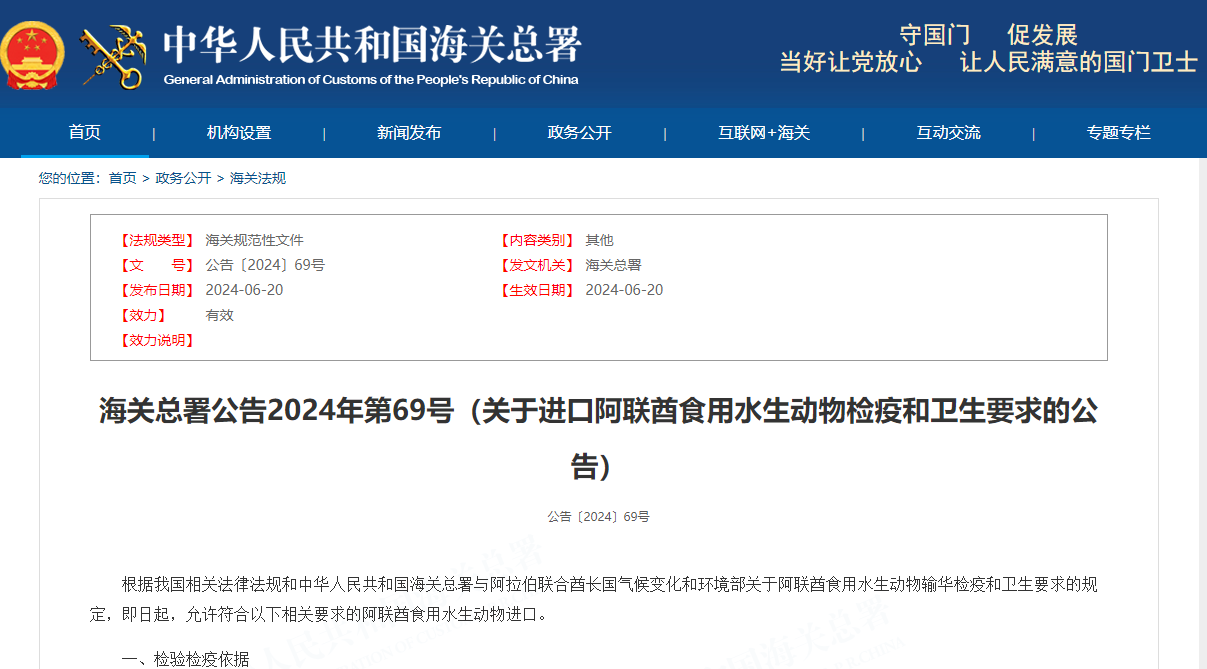Click the heading 一、检验检疫依据
The width and height of the screenshot is (1207, 669).
[185, 659]
